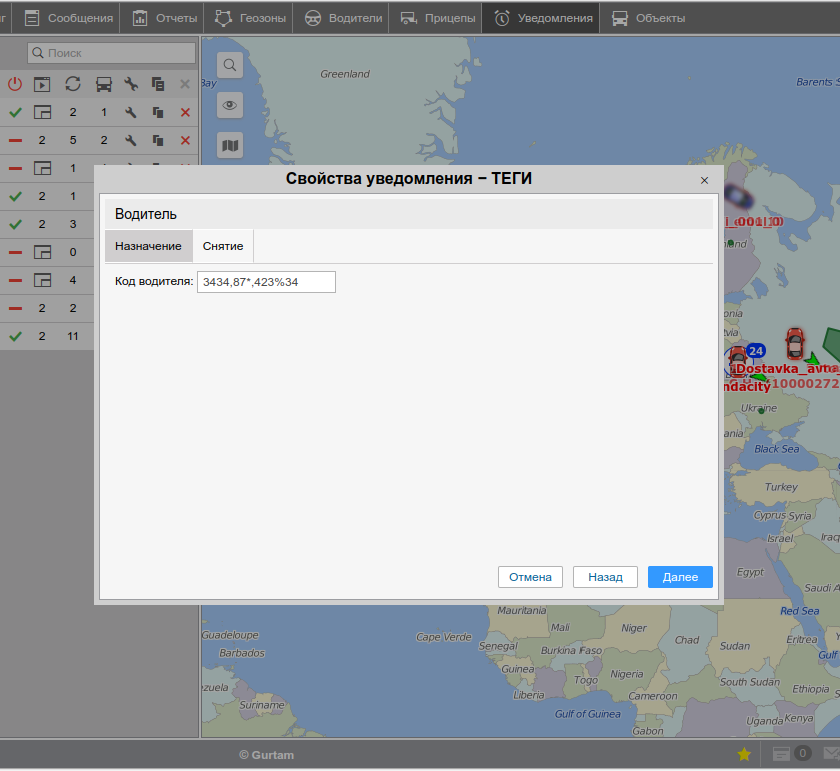Toggle red dash state in second row

(15, 141)
